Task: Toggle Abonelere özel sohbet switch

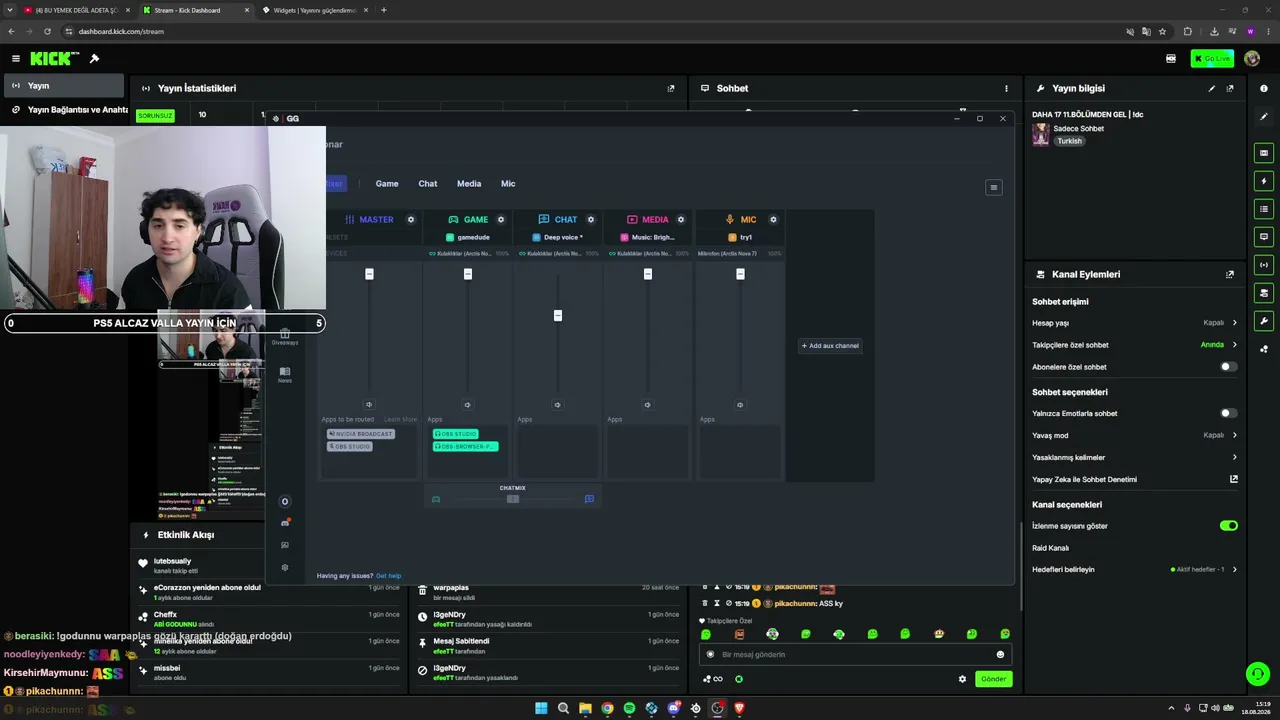Action: coord(1229,367)
